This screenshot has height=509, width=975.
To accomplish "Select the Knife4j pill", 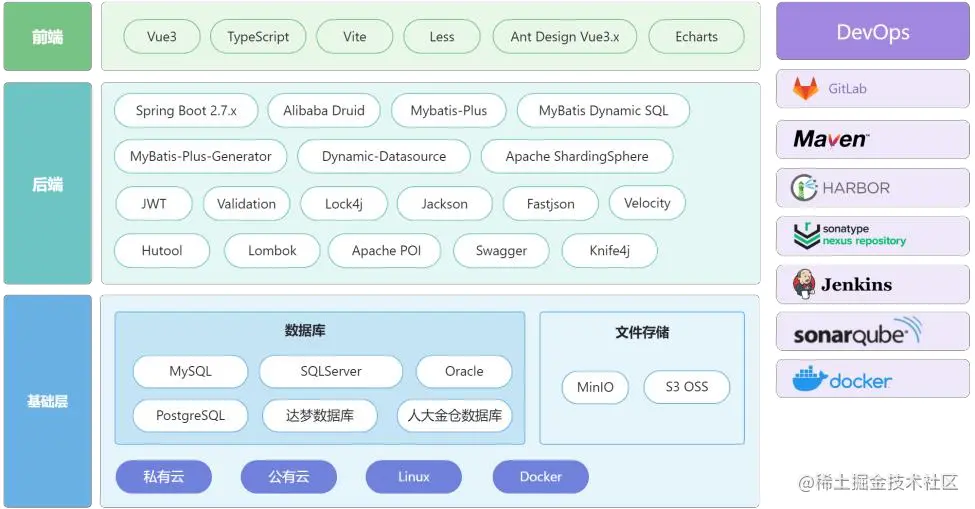I will 609,250.
